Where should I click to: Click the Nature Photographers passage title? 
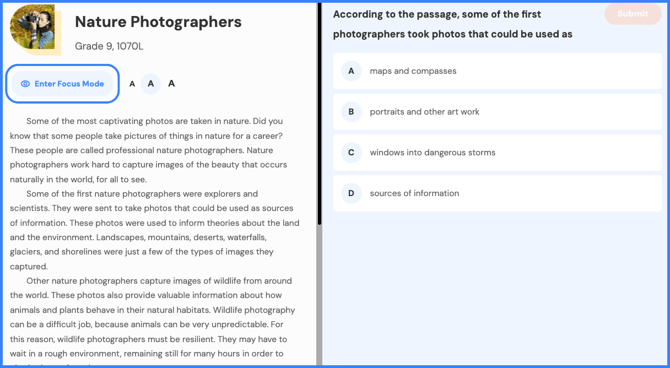(158, 22)
